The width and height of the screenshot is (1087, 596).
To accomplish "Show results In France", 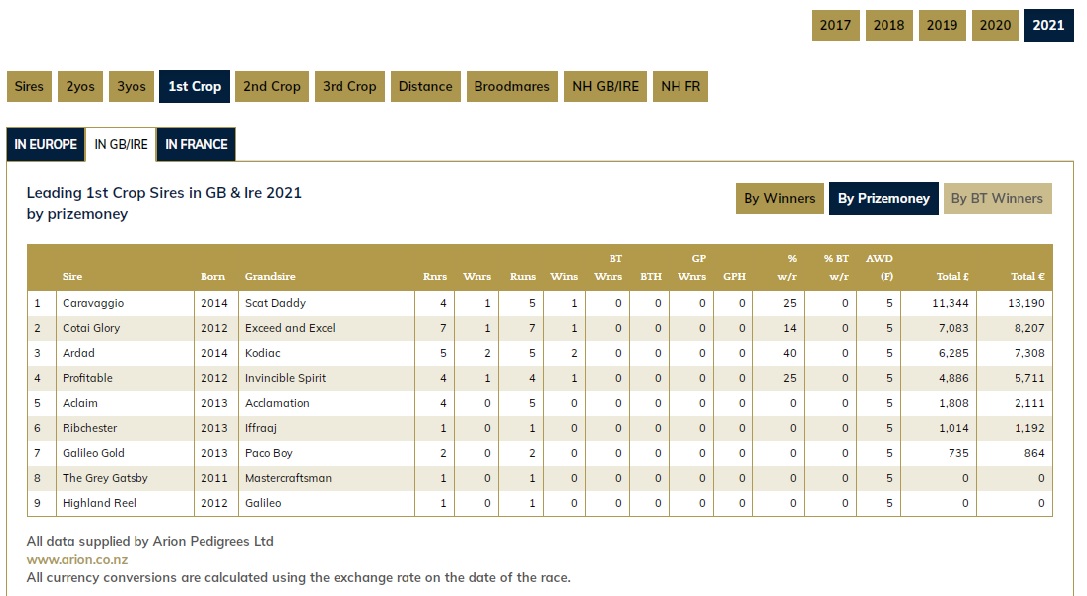I will point(196,144).
